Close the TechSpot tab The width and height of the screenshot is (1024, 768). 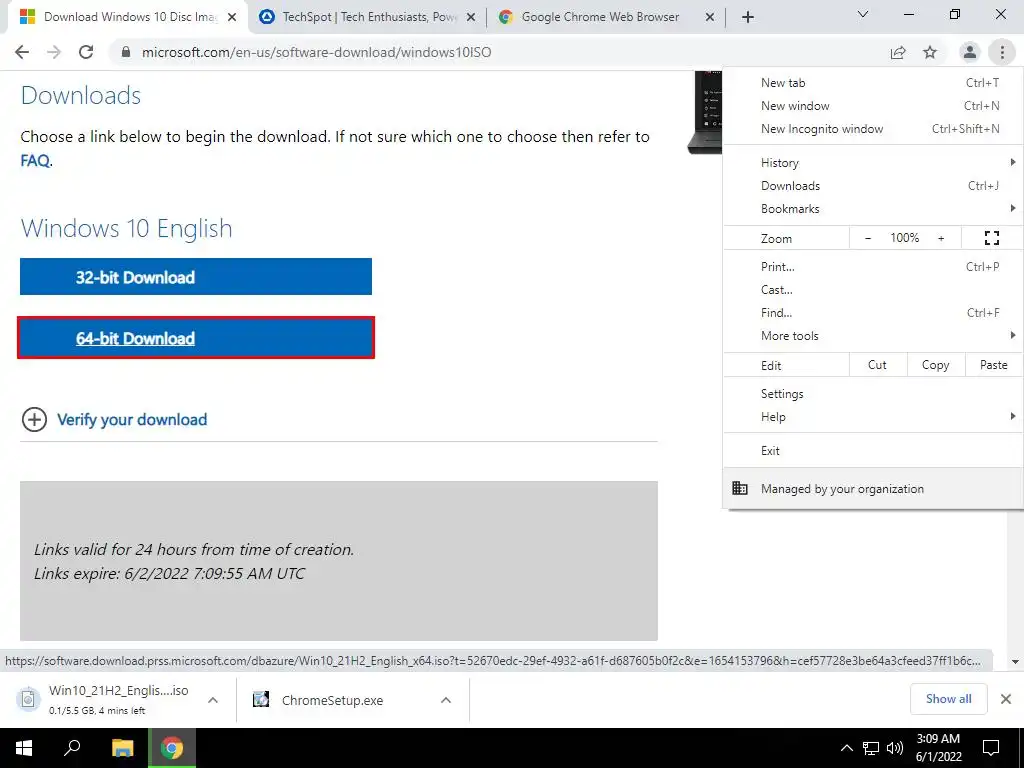click(x=471, y=17)
